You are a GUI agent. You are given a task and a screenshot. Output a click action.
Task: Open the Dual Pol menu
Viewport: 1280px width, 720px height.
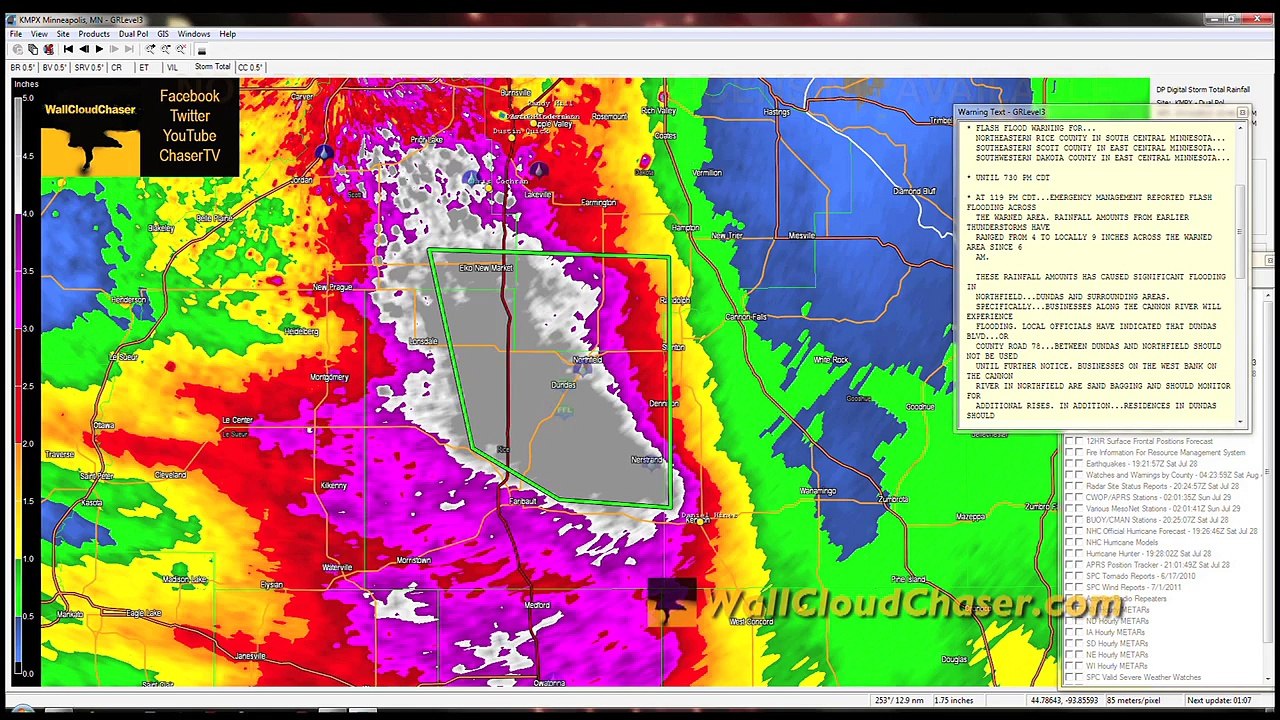click(x=133, y=34)
